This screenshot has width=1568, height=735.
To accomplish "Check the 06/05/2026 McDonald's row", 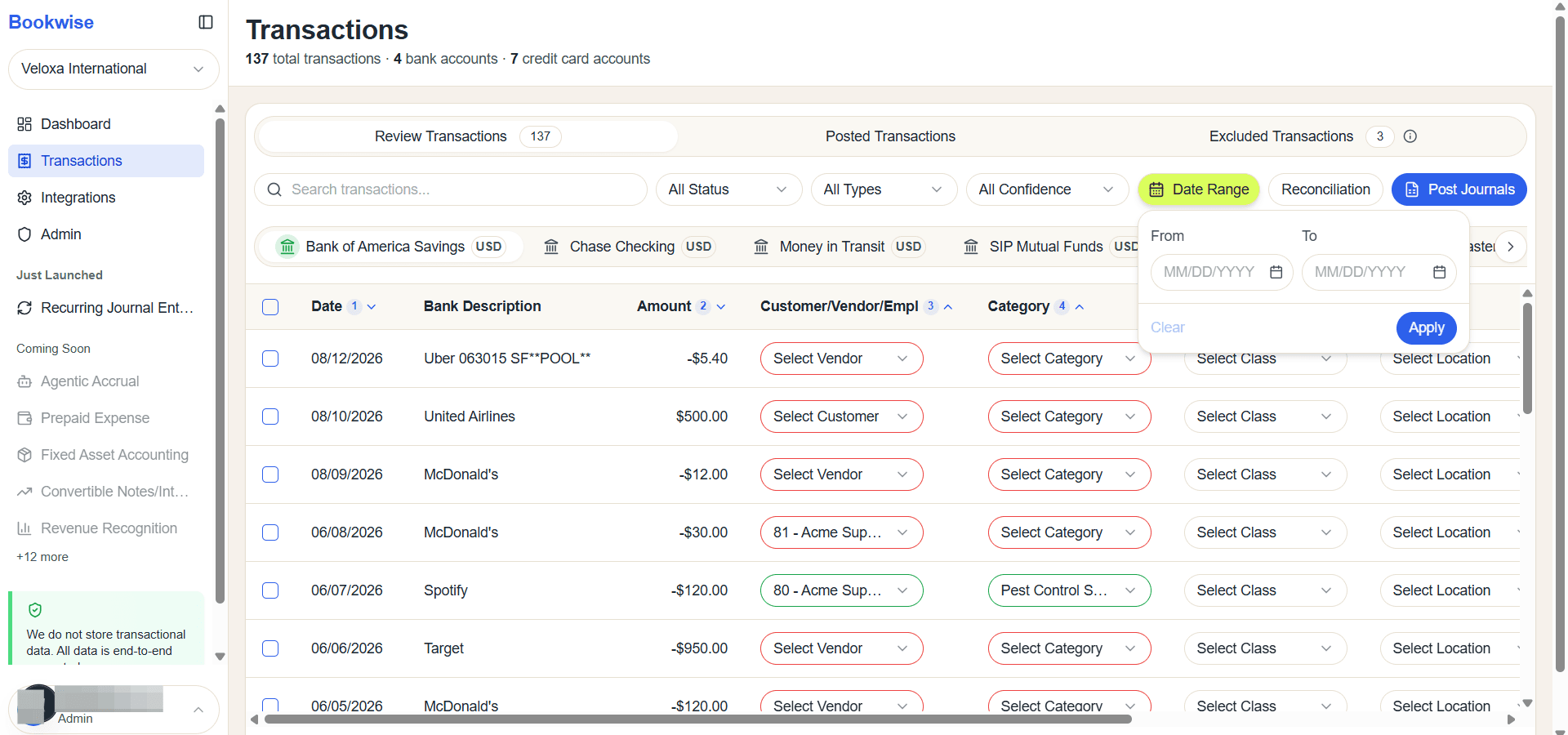I will pyautogui.click(x=270, y=706).
